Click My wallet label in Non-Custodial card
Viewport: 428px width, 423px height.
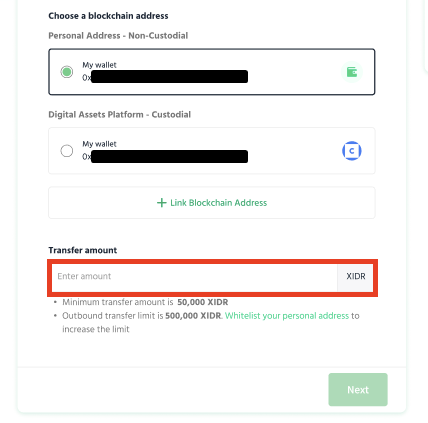click(99, 65)
